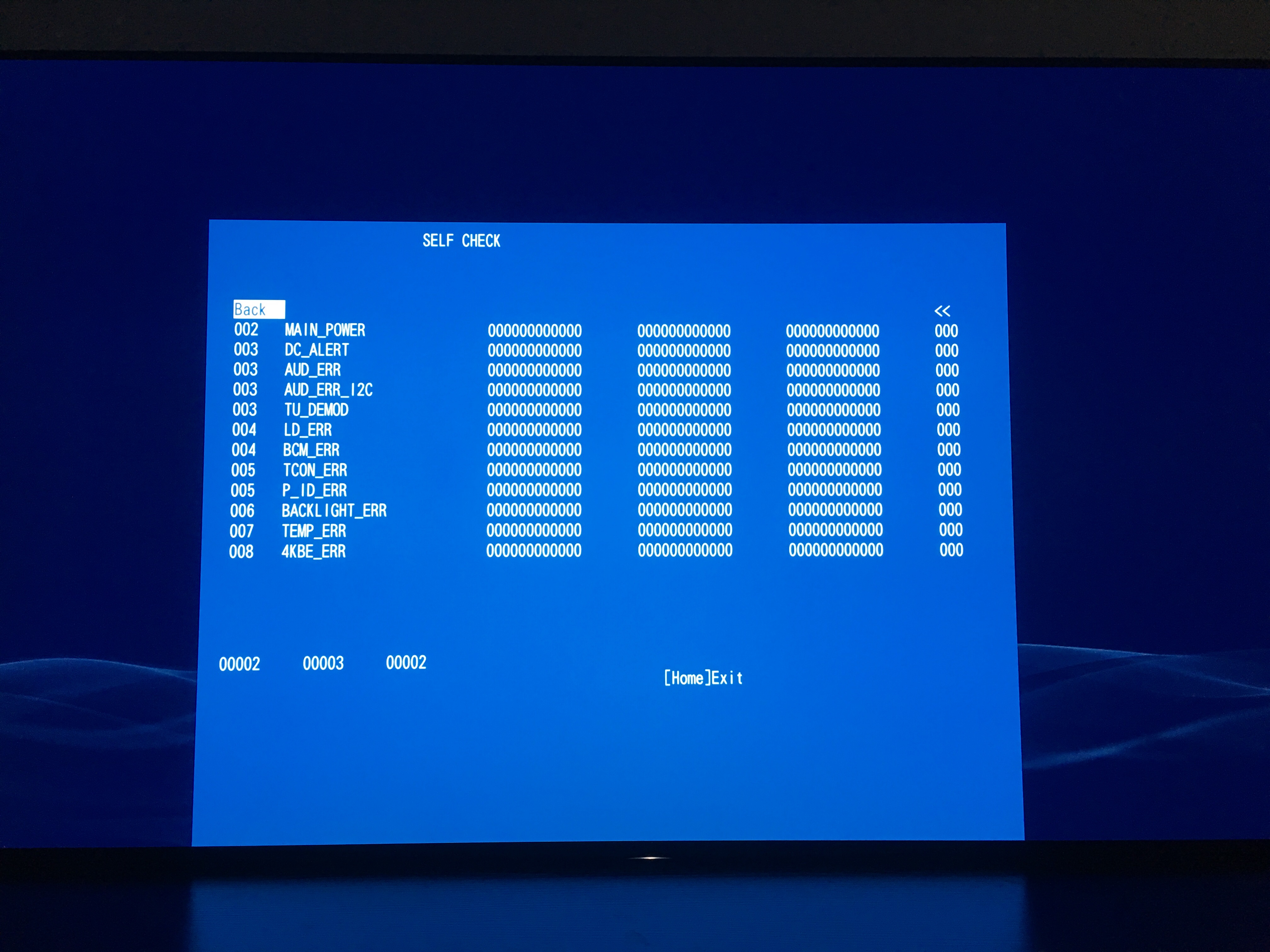Select the TU_DEMOD entry
The image size is (1270, 952).
pyautogui.click(x=316, y=410)
